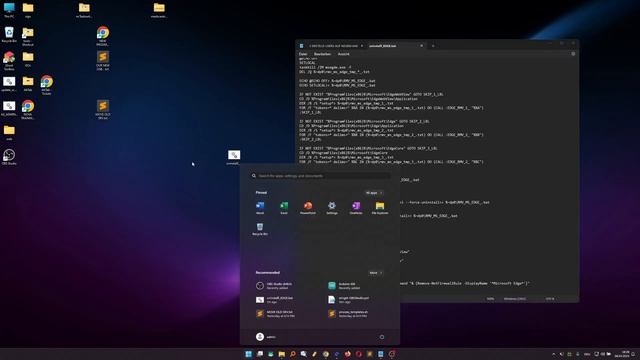This screenshot has height=360, width=640.
Task: Open the This PC desktop icon
Action: [x=9, y=10]
